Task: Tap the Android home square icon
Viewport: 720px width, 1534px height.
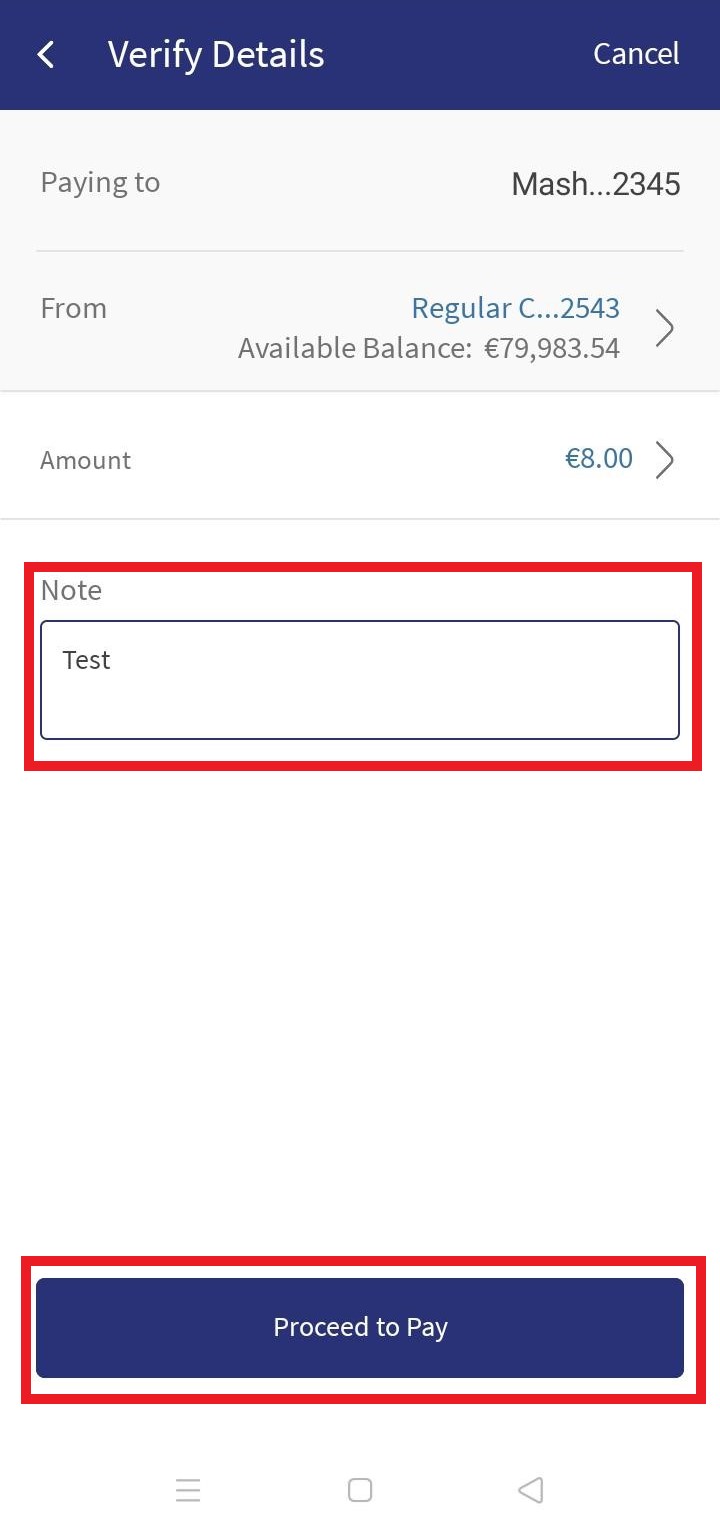Action: 360,1490
